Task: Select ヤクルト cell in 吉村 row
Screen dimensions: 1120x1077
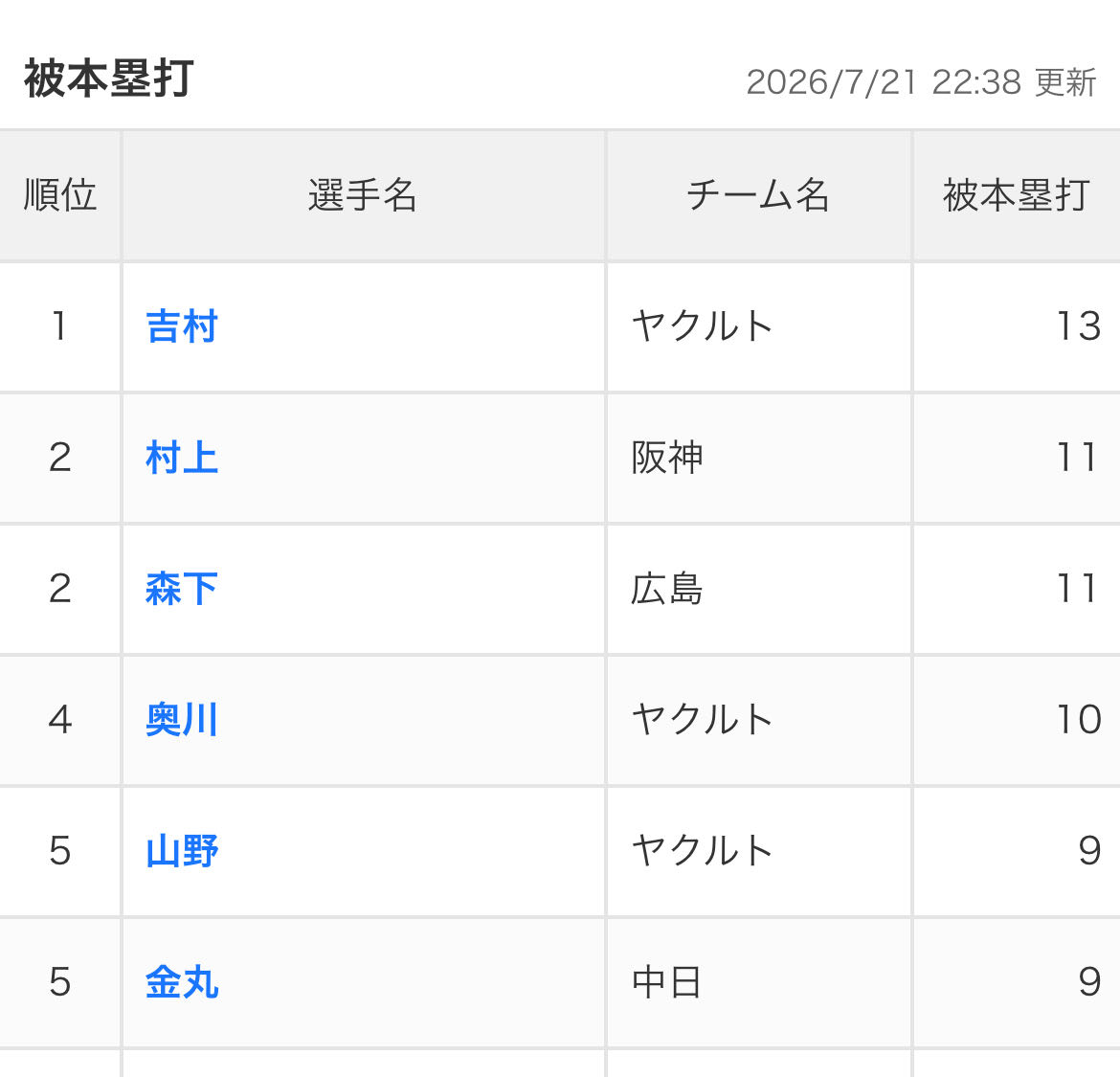Action: (x=758, y=327)
